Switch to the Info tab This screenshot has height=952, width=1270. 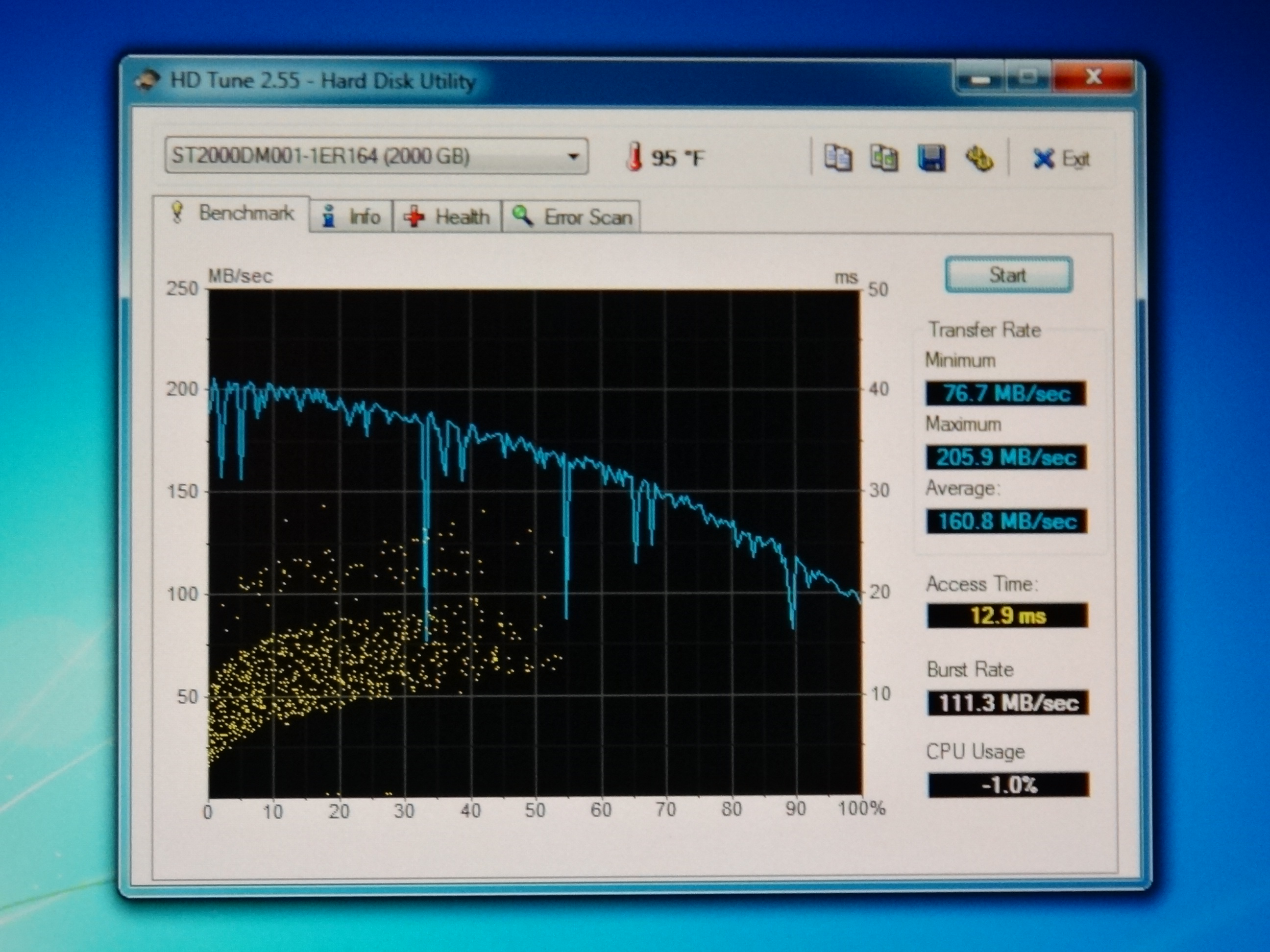click(351, 217)
